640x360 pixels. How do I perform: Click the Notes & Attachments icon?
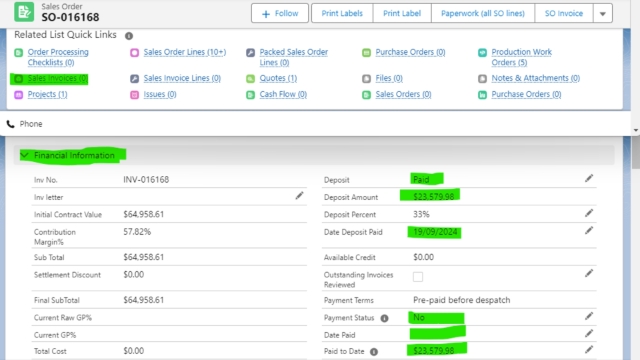click(x=482, y=78)
